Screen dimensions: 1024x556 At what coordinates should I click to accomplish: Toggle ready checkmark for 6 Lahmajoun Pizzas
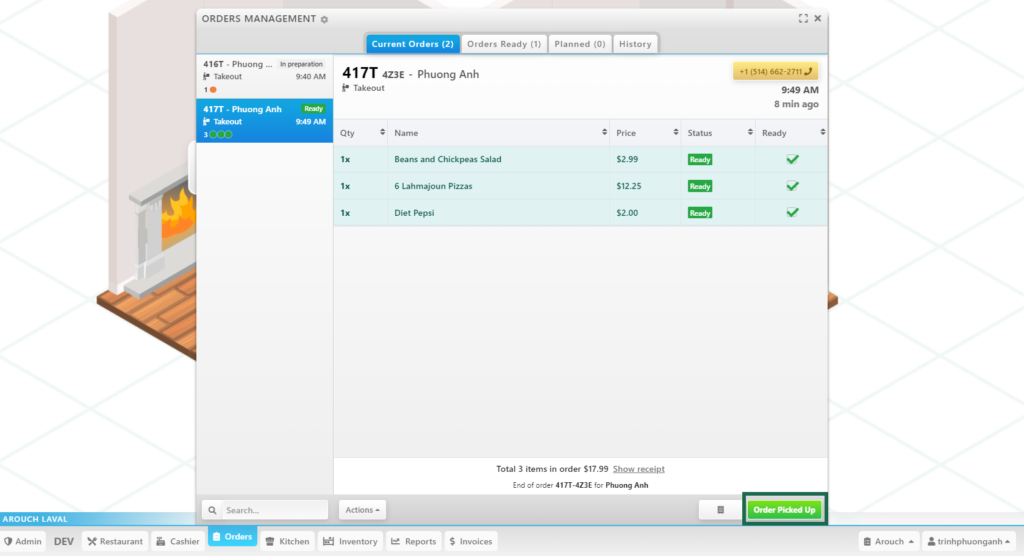point(792,186)
